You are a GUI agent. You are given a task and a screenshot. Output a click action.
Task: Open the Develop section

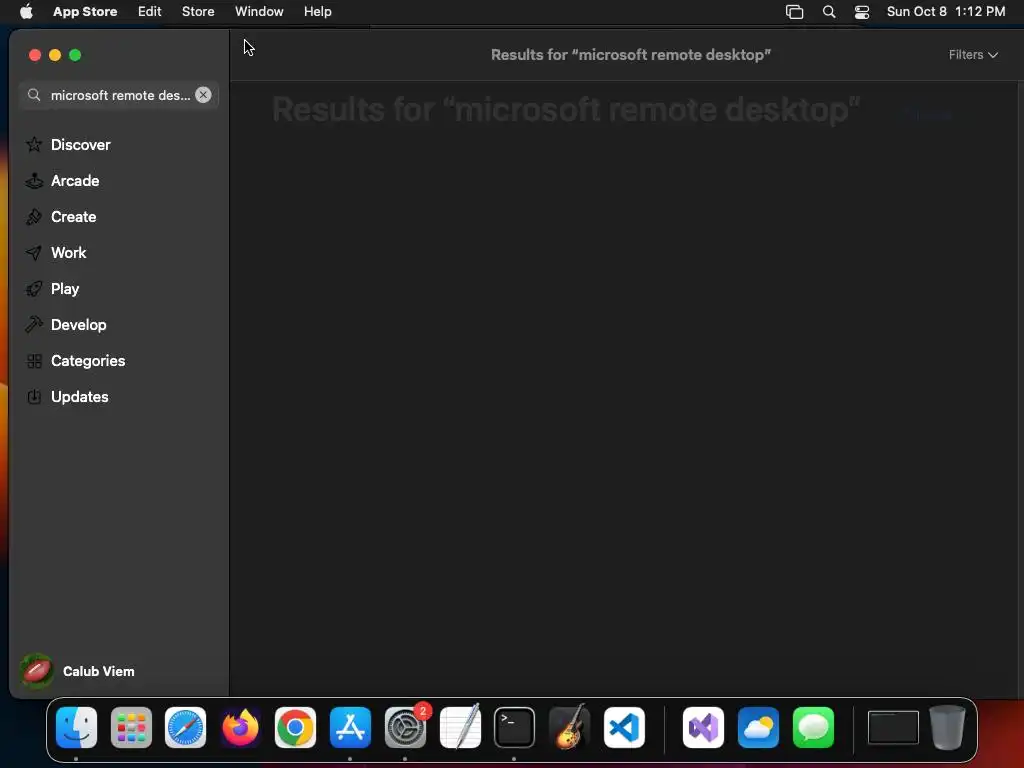pyautogui.click(x=119, y=325)
